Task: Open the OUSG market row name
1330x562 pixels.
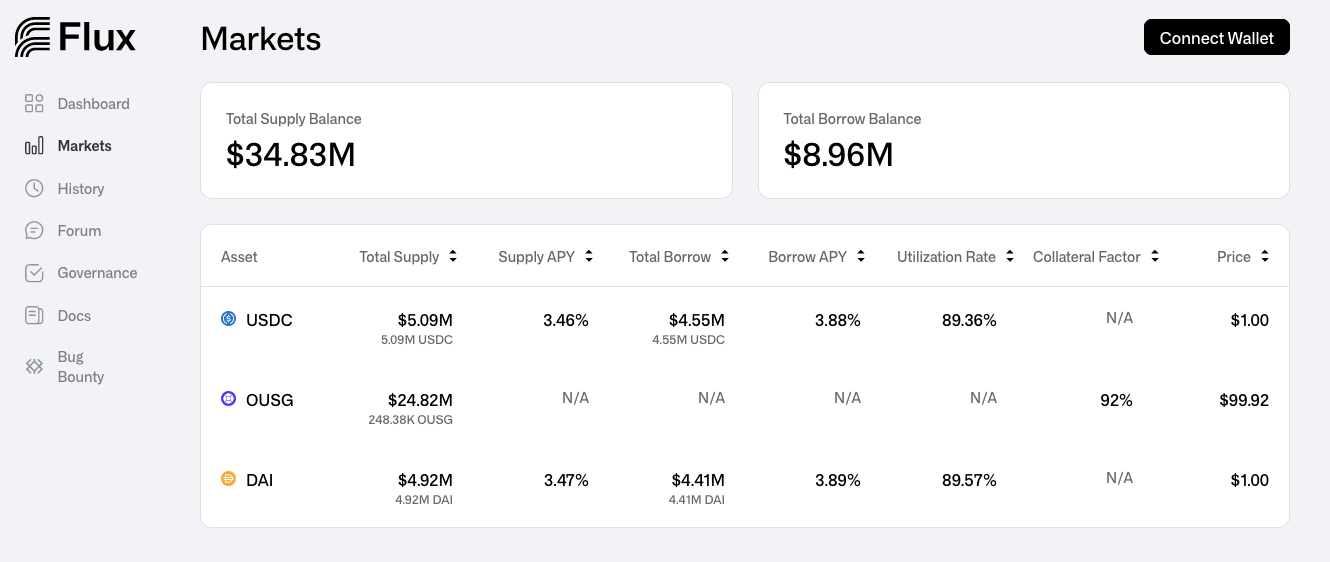Action: [270, 400]
